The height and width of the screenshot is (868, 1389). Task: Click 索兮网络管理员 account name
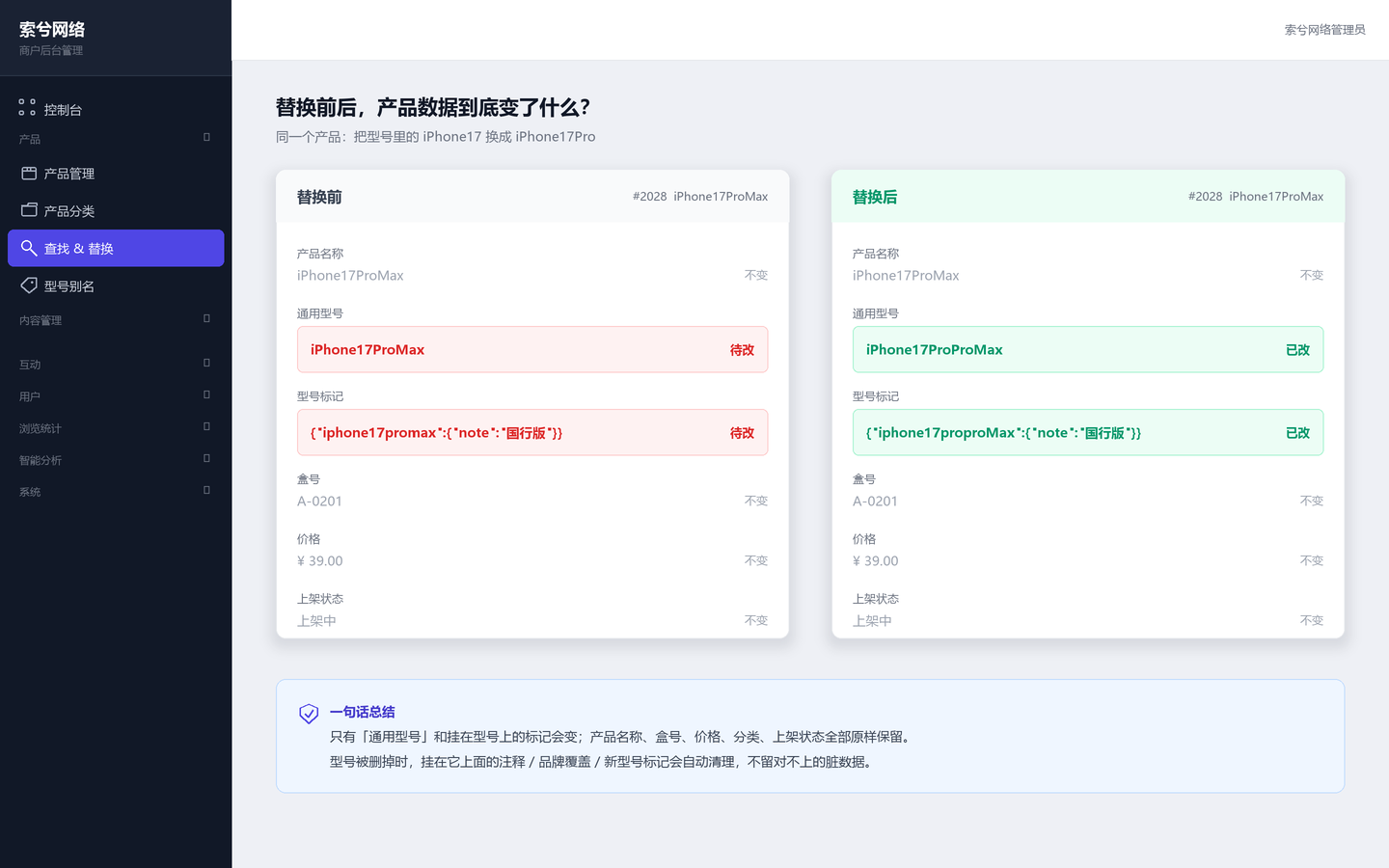[x=1324, y=30]
